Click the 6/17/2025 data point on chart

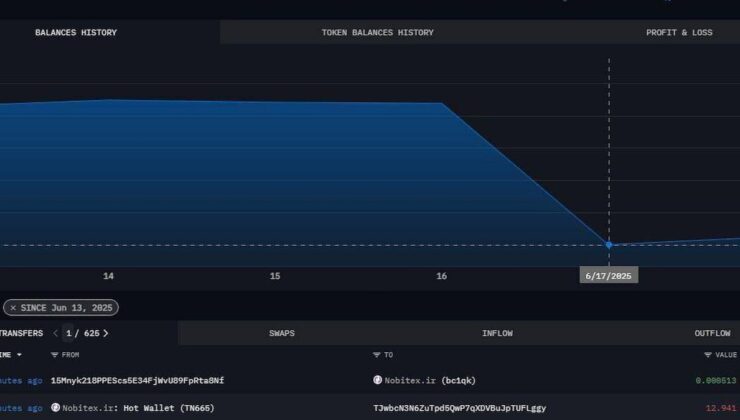click(608, 245)
